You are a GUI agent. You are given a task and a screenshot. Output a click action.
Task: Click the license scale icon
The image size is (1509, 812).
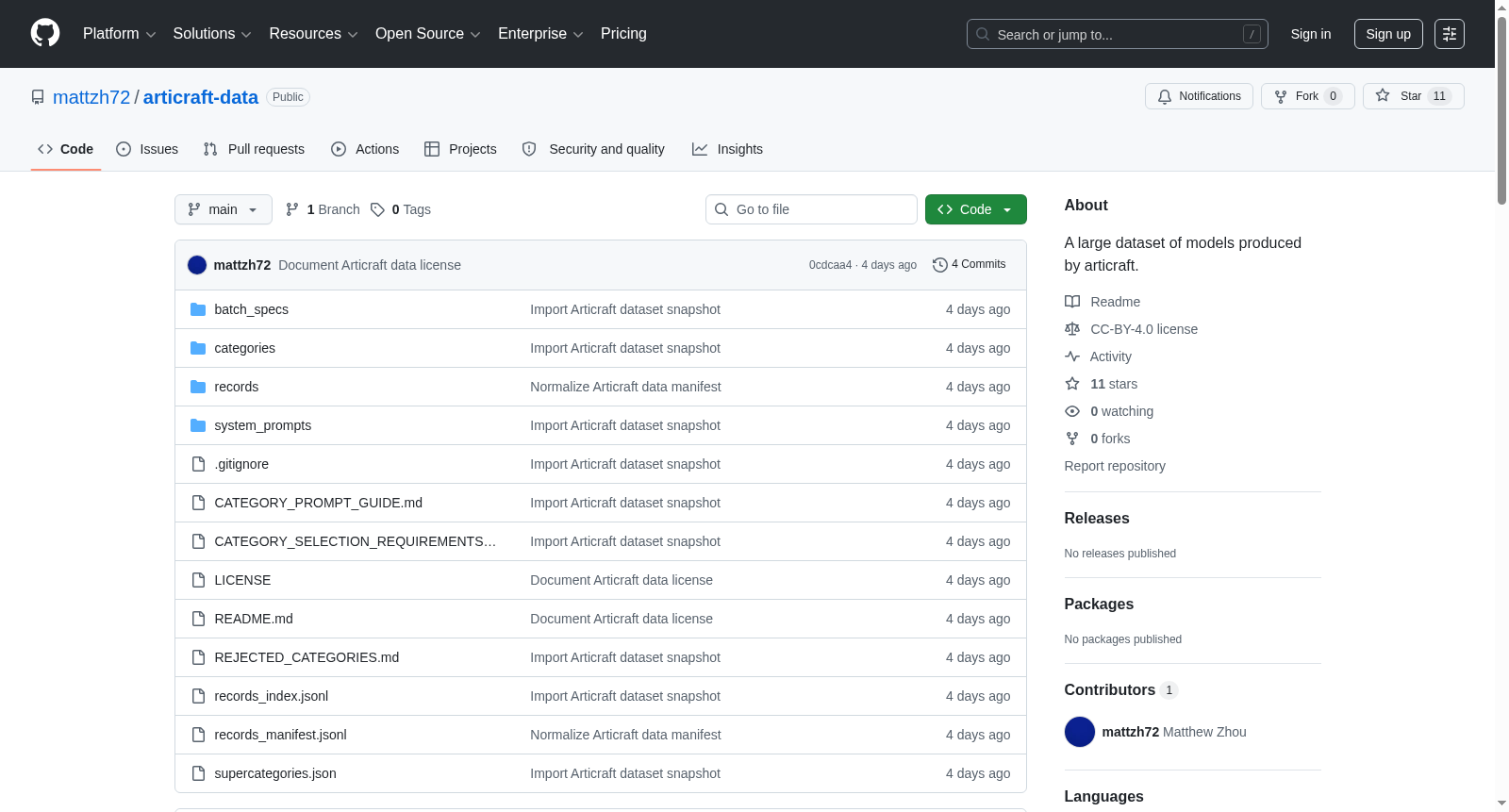[x=1072, y=329]
